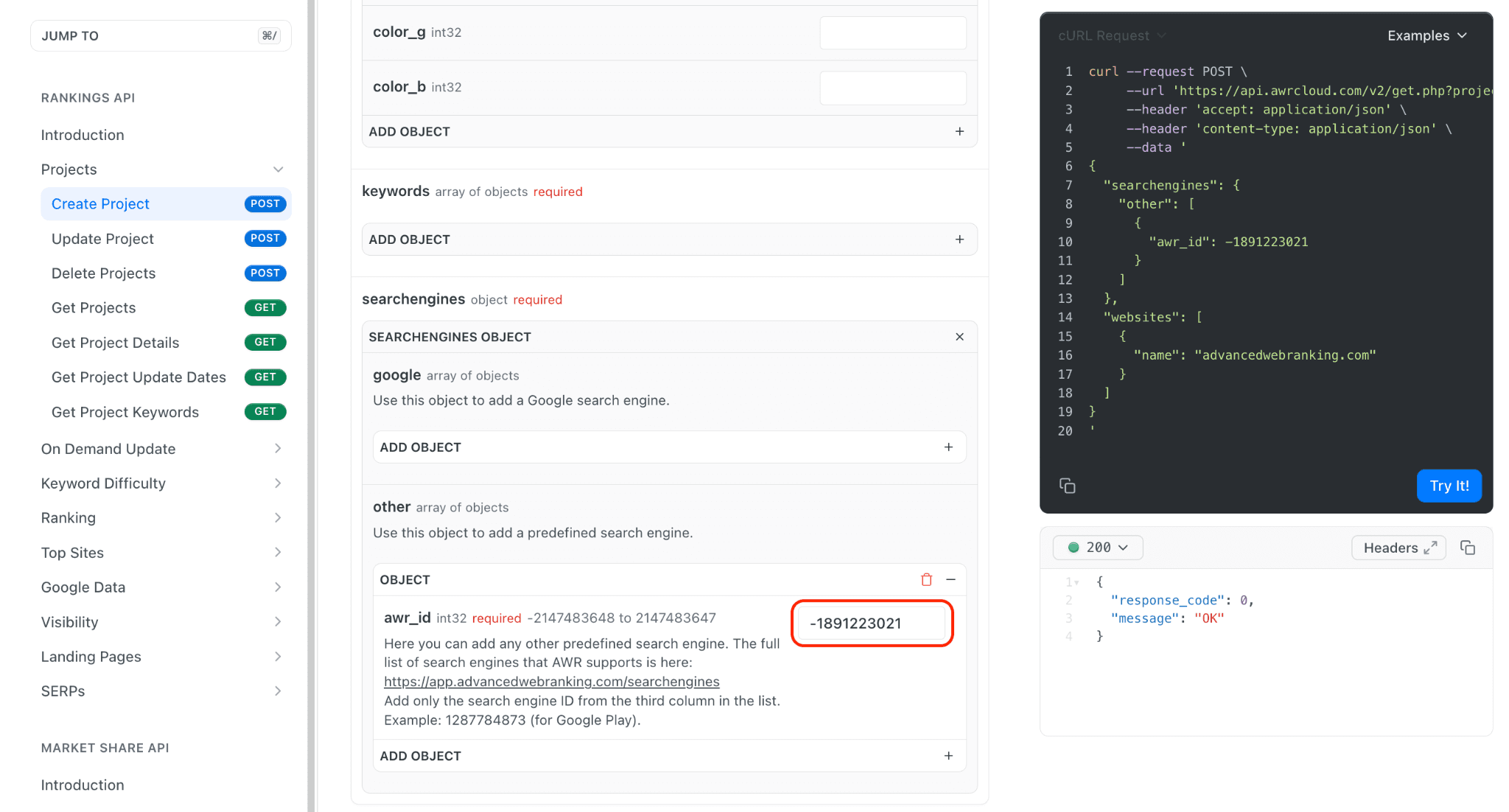The width and height of the screenshot is (1509, 812).
Task: Click the POST badge next to Update Project
Action: 265,239
